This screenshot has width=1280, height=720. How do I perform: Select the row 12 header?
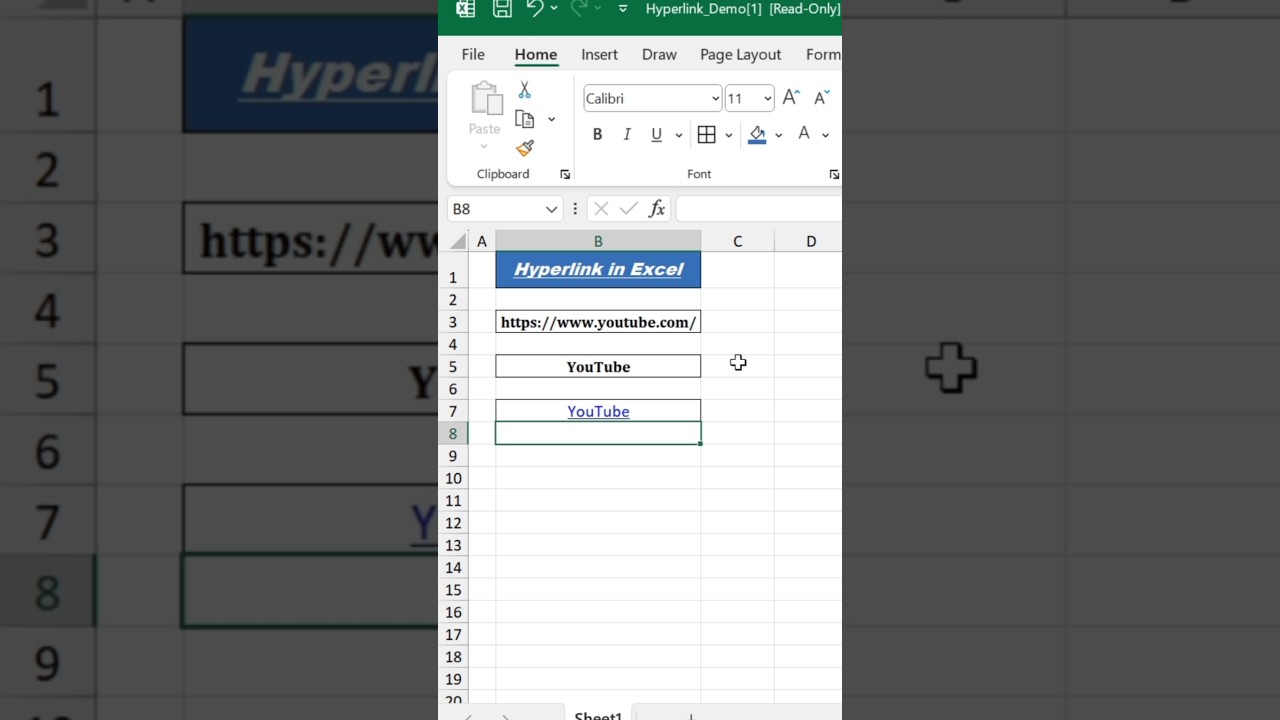(x=453, y=523)
